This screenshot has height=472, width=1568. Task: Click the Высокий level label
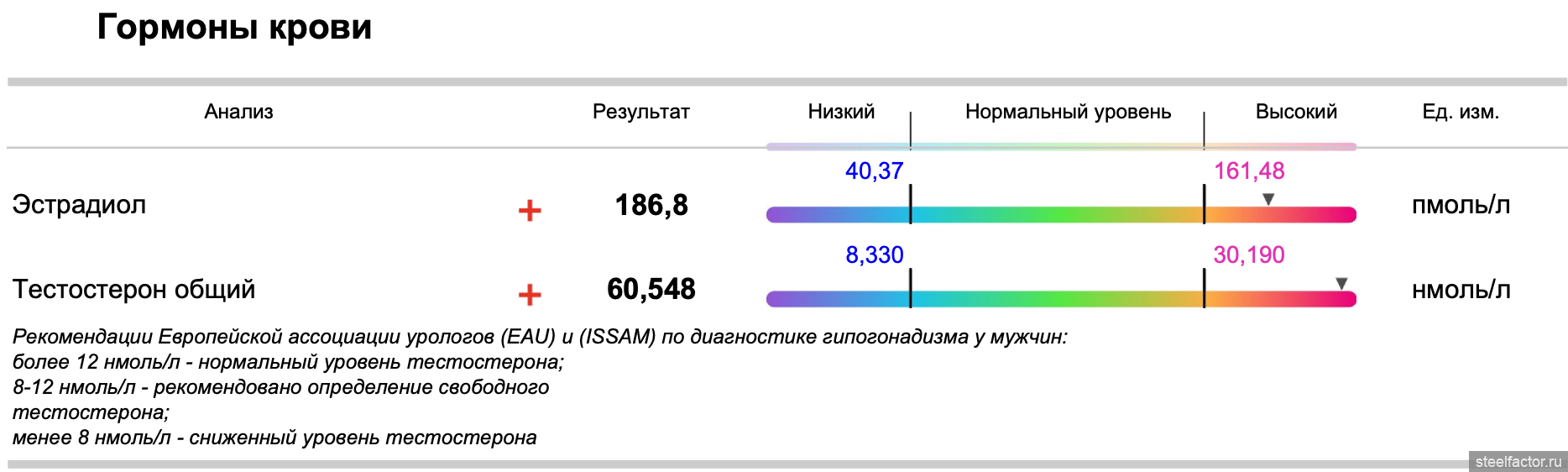(x=1296, y=112)
